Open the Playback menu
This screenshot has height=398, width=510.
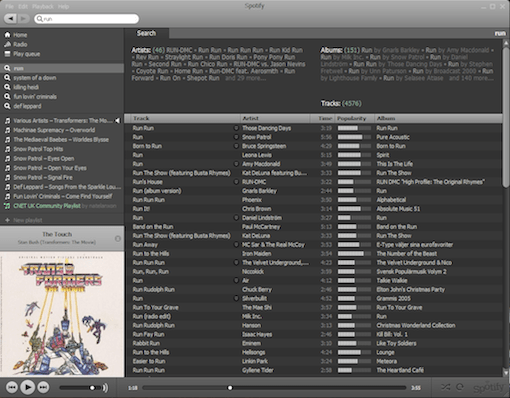43,6
